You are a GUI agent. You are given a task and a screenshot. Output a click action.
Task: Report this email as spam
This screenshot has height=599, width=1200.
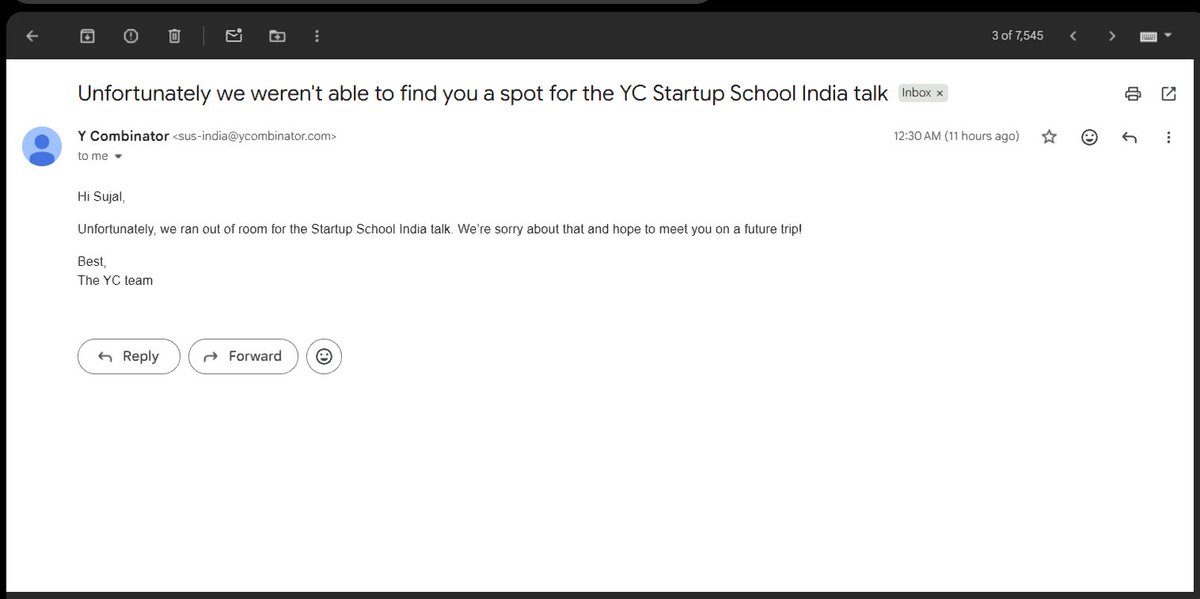130,36
